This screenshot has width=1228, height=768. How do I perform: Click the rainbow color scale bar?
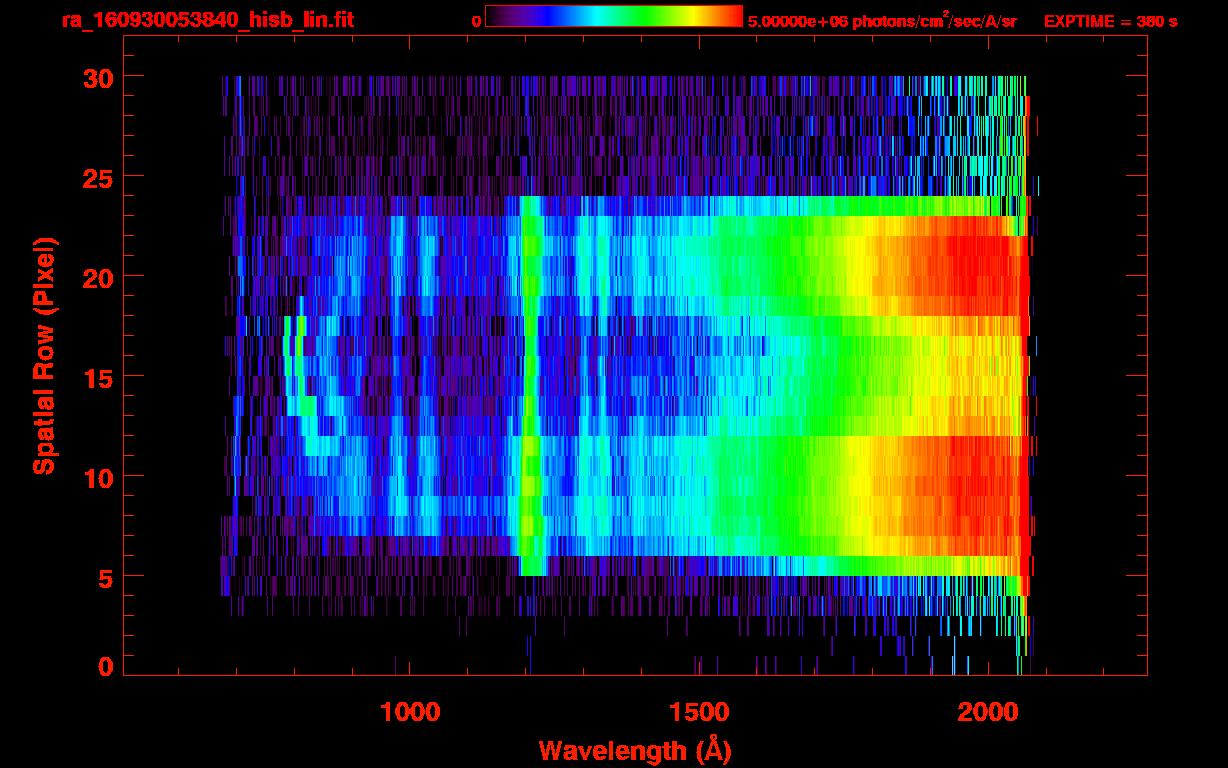tap(614, 16)
